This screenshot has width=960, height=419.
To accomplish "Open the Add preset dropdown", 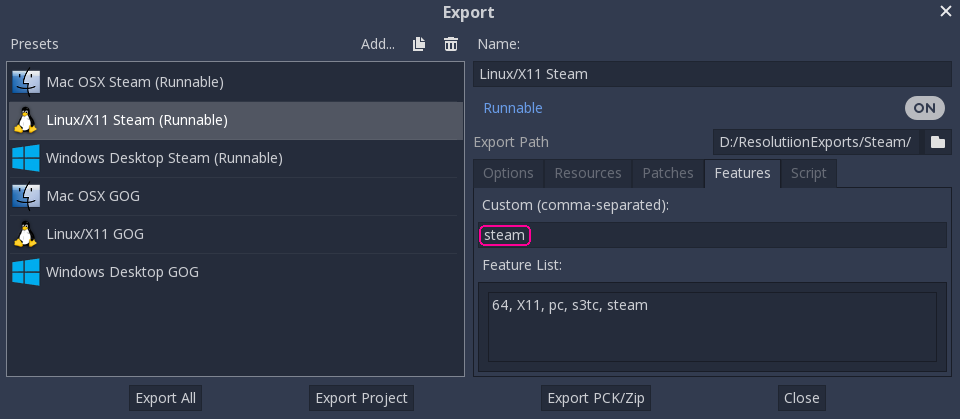I will click(378, 44).
